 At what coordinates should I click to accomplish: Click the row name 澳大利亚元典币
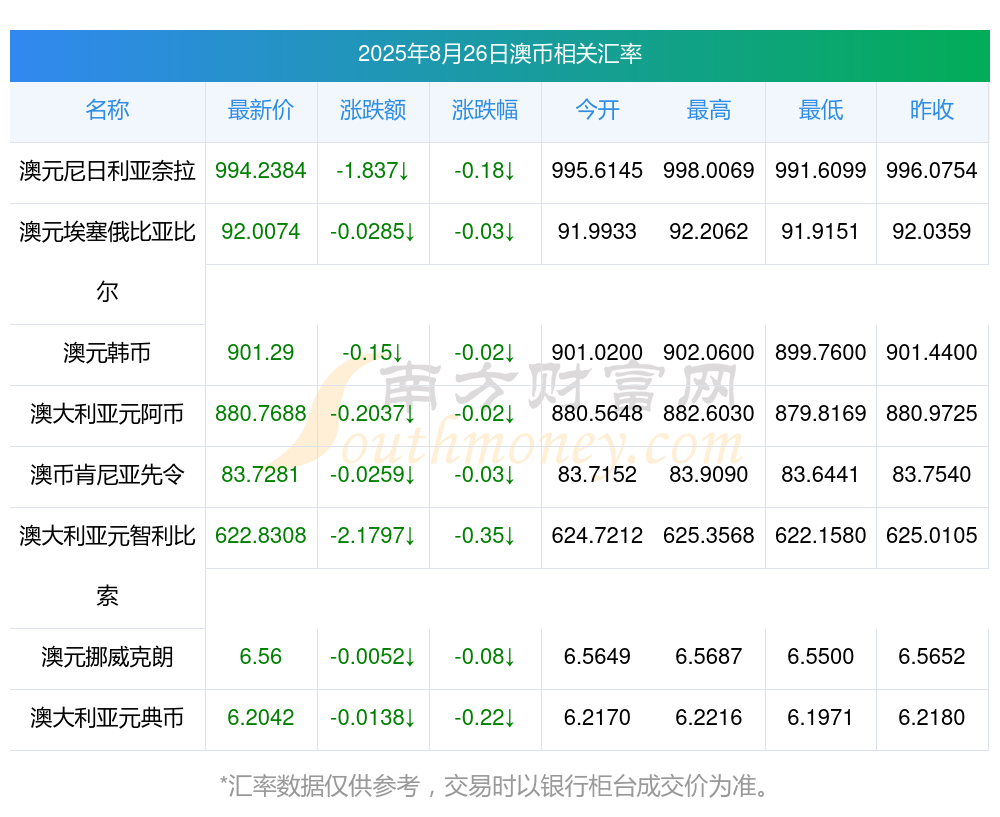click(107, 718)
